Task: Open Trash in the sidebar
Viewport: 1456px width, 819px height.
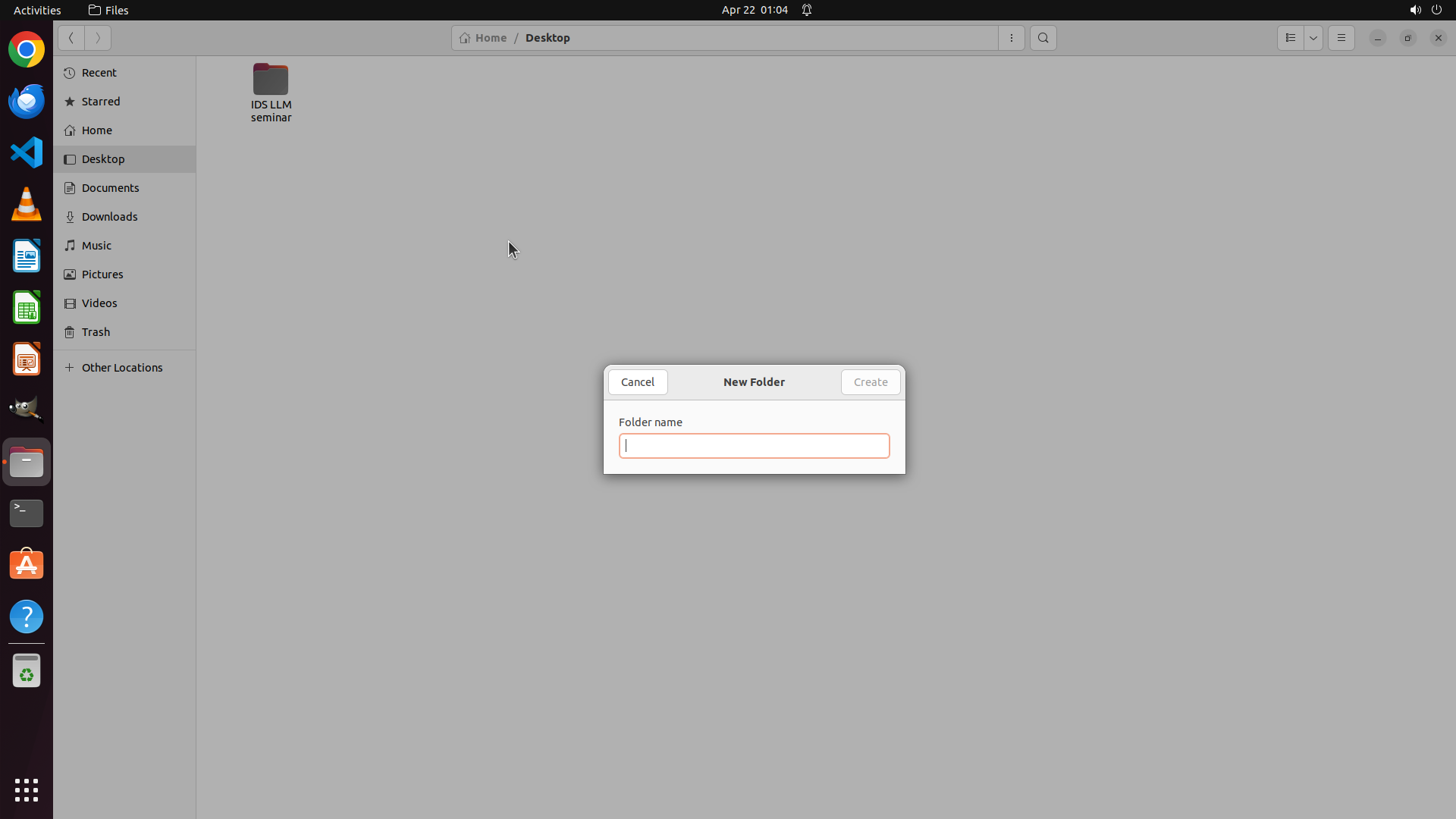Action: coord(96,332)
